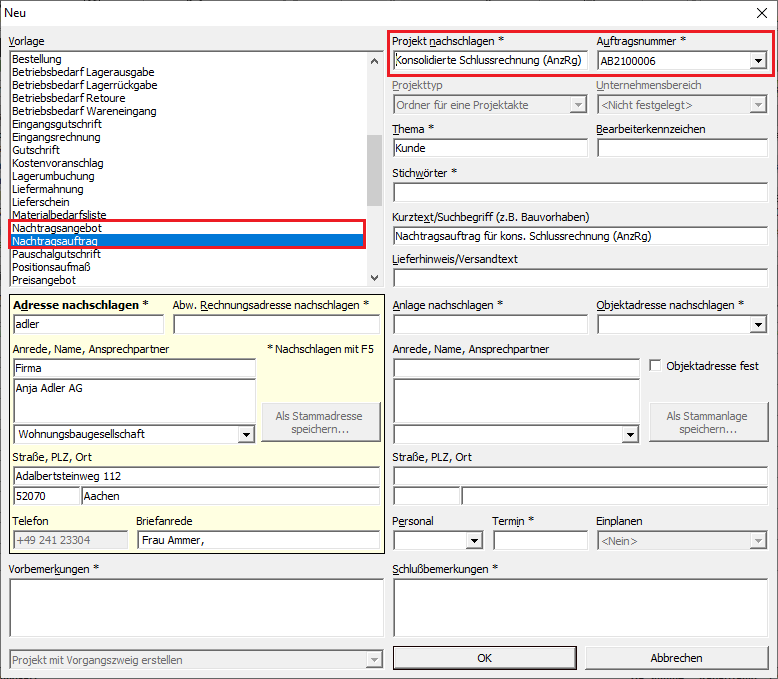The height and width of the screenshot is (679, 778).
Task: Select Nachtragsangebot in the Vorlage list
Action: point(57,228)
